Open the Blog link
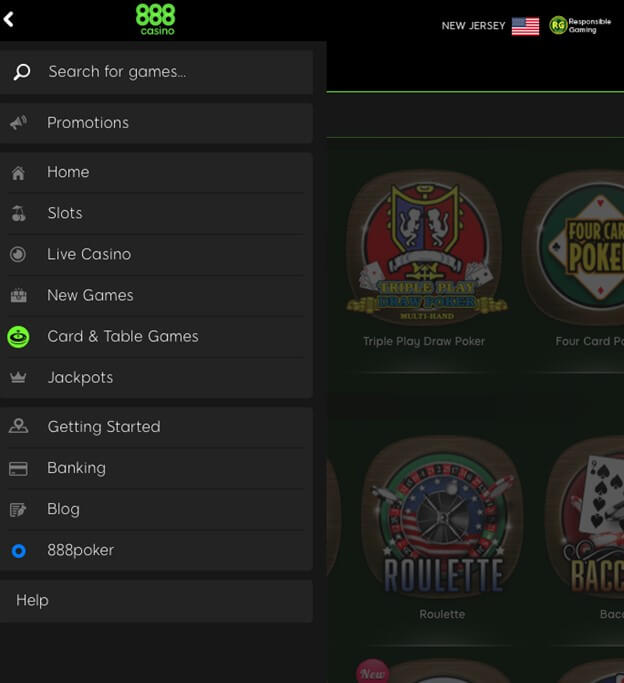This screenshot has width=624, height=683. (x=156, y=509)
